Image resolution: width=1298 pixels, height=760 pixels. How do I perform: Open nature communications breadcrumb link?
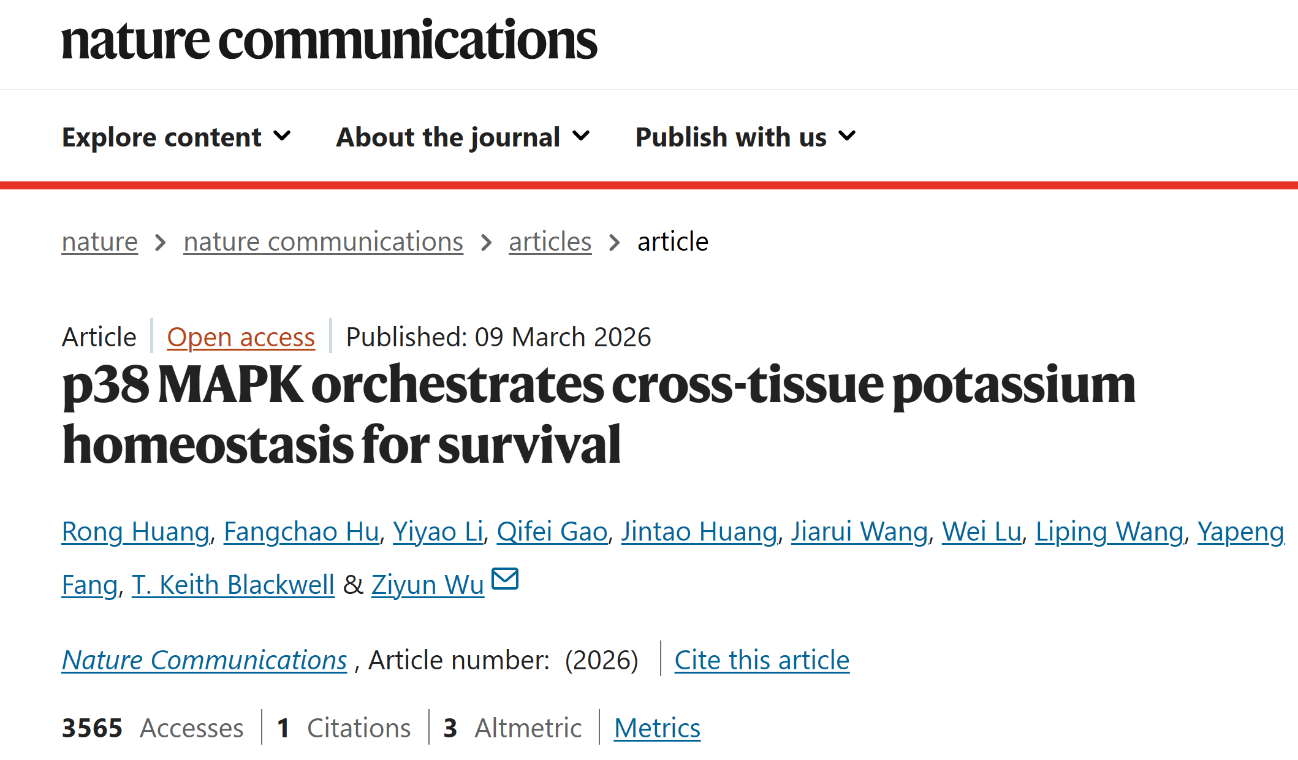click(x=323, y=242)
